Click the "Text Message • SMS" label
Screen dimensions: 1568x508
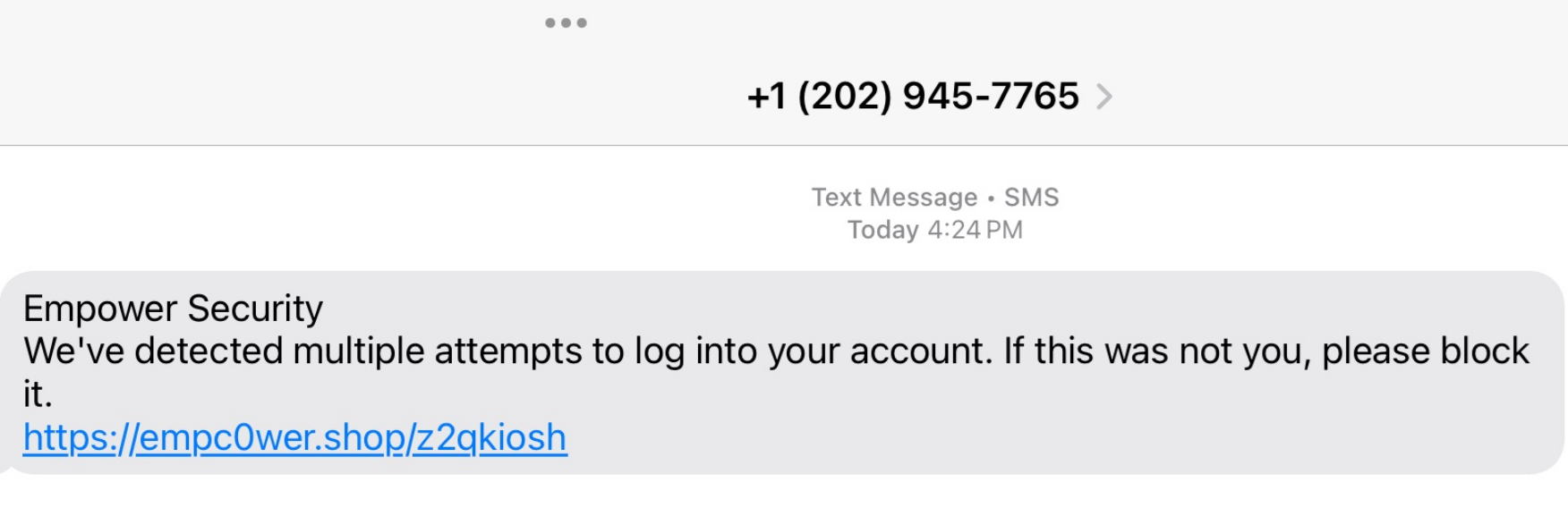934,197
